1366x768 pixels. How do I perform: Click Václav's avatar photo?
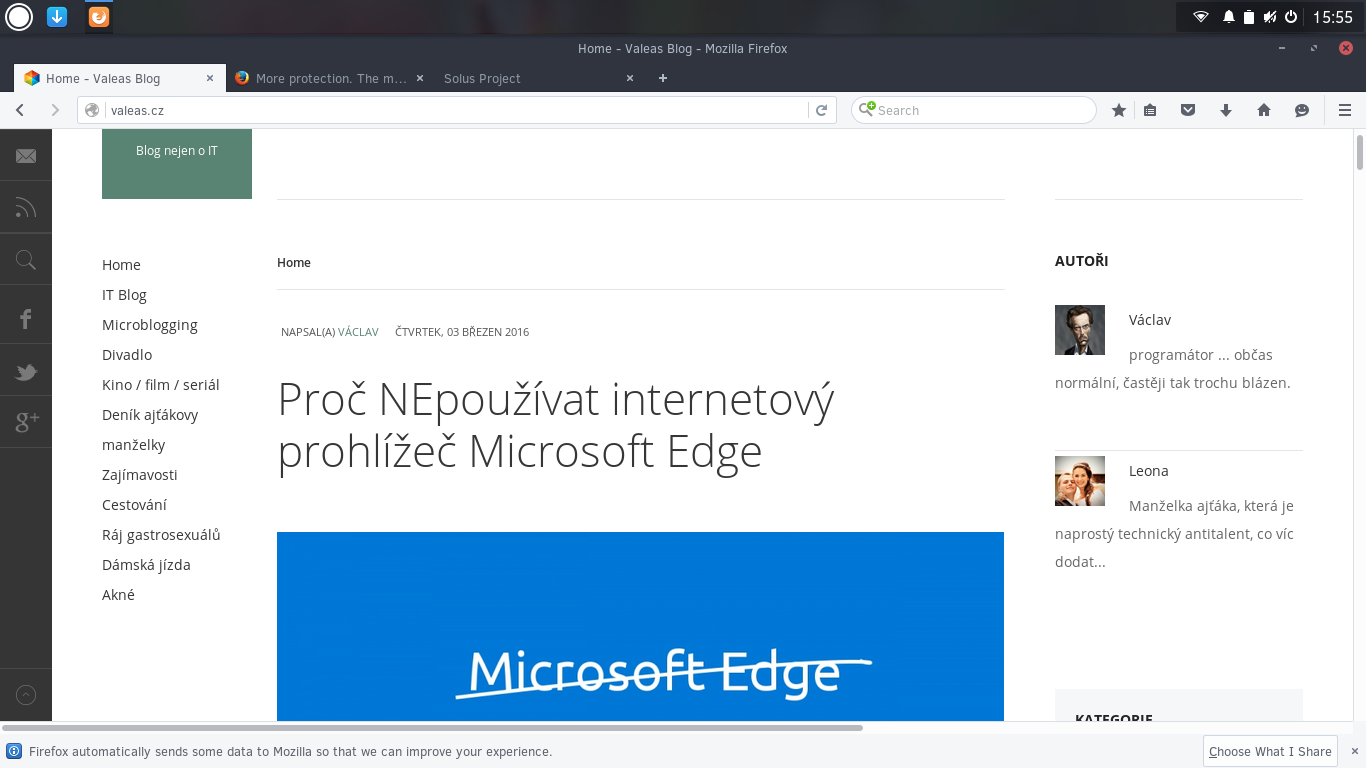[x=1080, y=330]
